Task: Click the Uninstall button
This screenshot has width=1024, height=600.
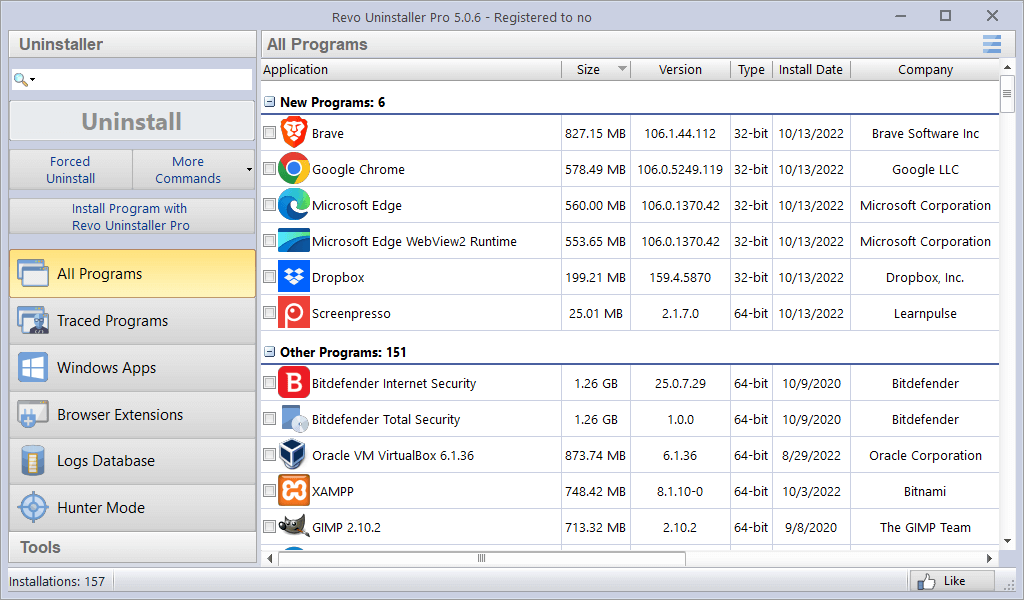Action: [x=132, y=121]
